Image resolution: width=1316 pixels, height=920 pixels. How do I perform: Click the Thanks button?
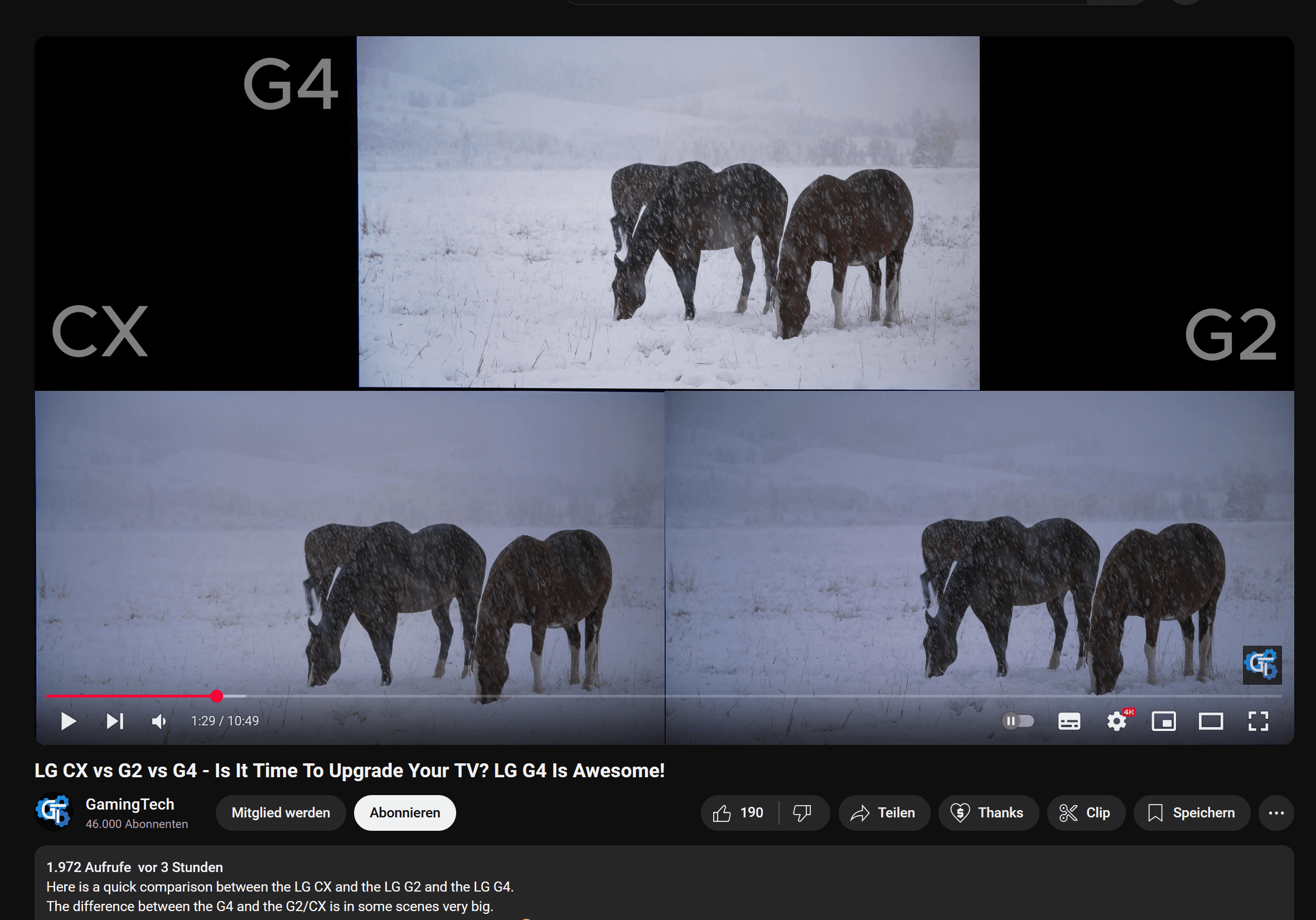pyautogui.click(x=988, y=813)
